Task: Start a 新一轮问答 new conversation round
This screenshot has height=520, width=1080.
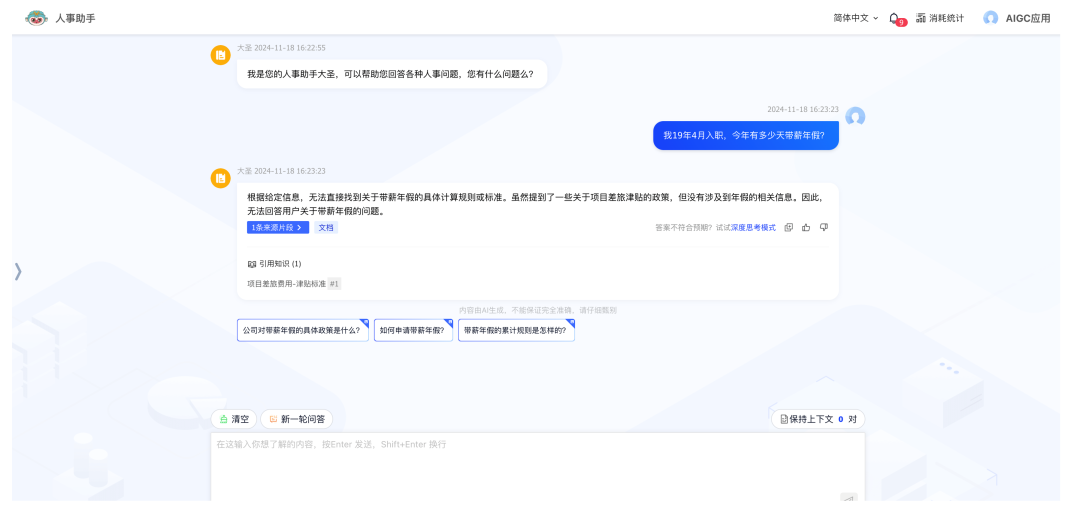Action: pos(296,419)
